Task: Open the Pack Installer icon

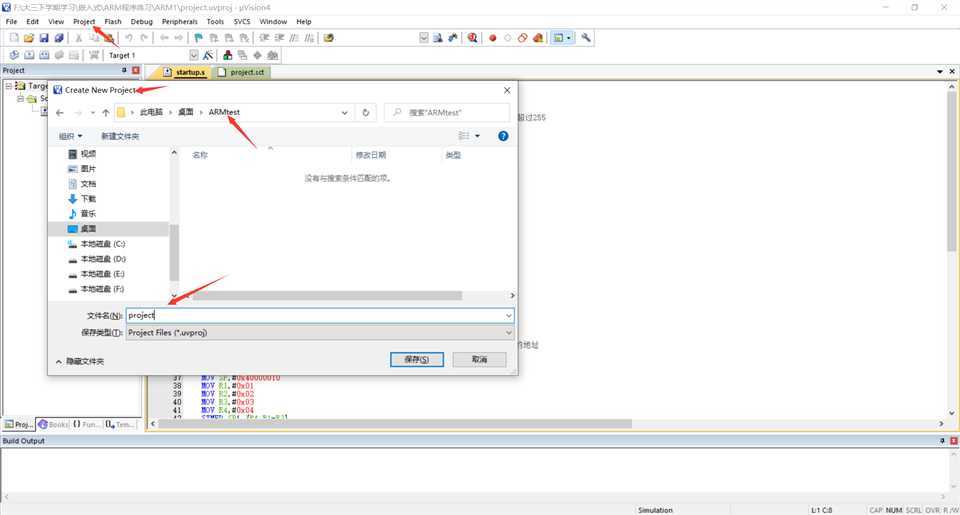Action: (272, 55)
